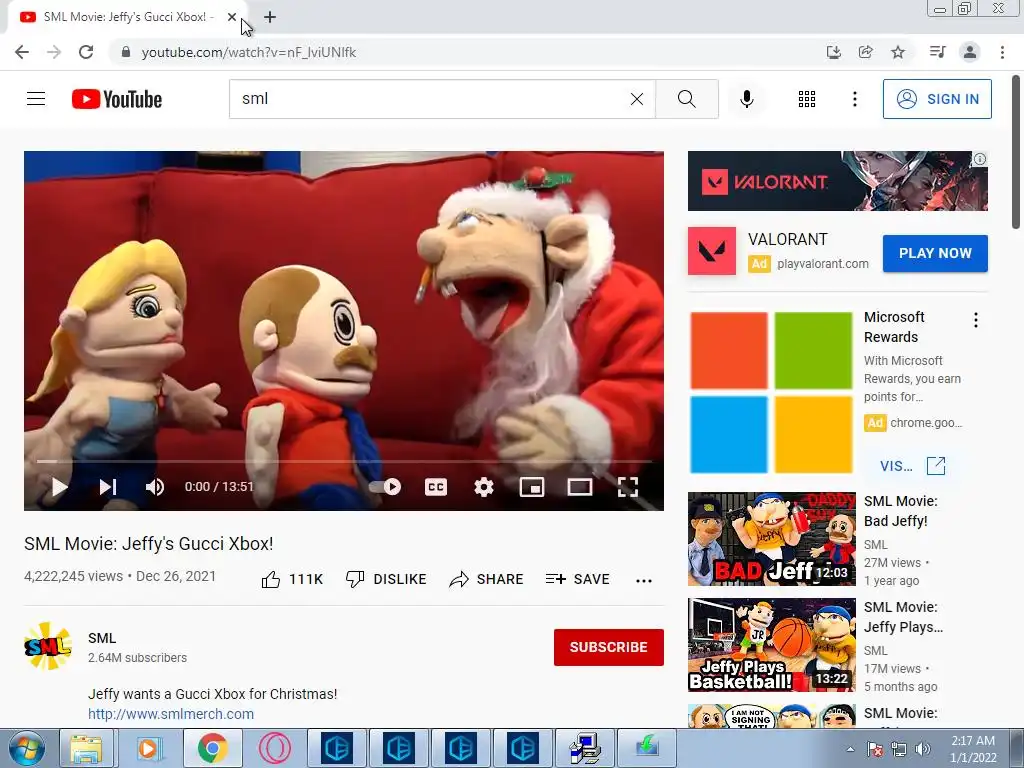Share this page icon in address bar
This screenshot has width=1024, height=768.
[866, 52]
